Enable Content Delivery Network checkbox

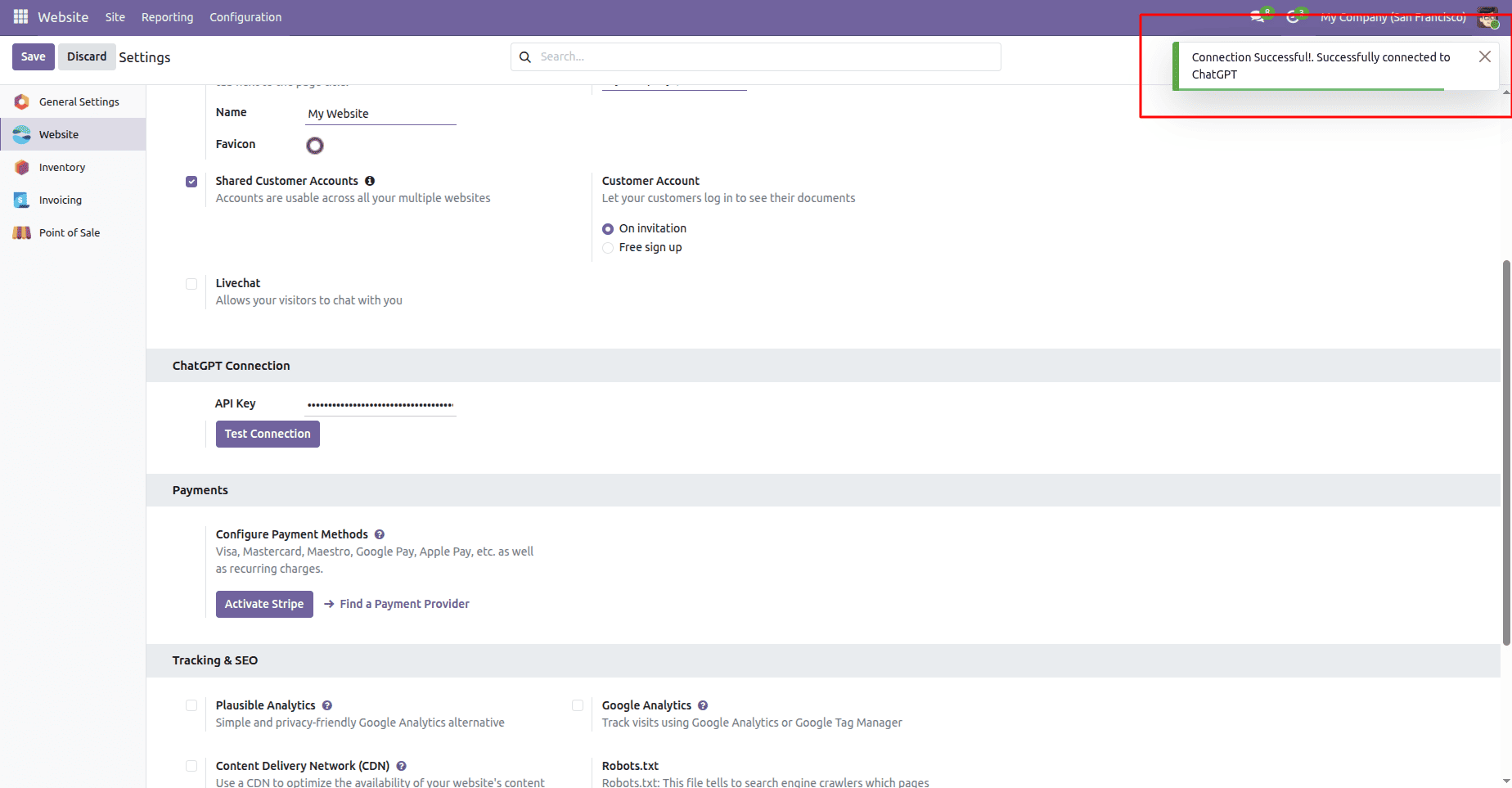[x=191, y=766]
